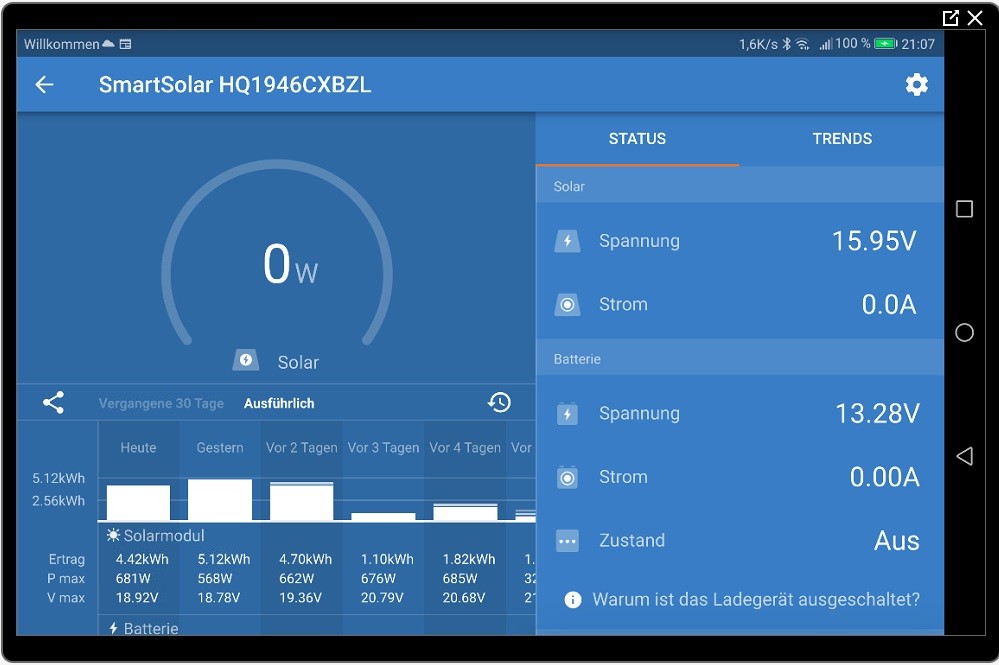Click the Bluetooth icon in status bar
This screenshot has width=999, height=665.
click(787, 44)
